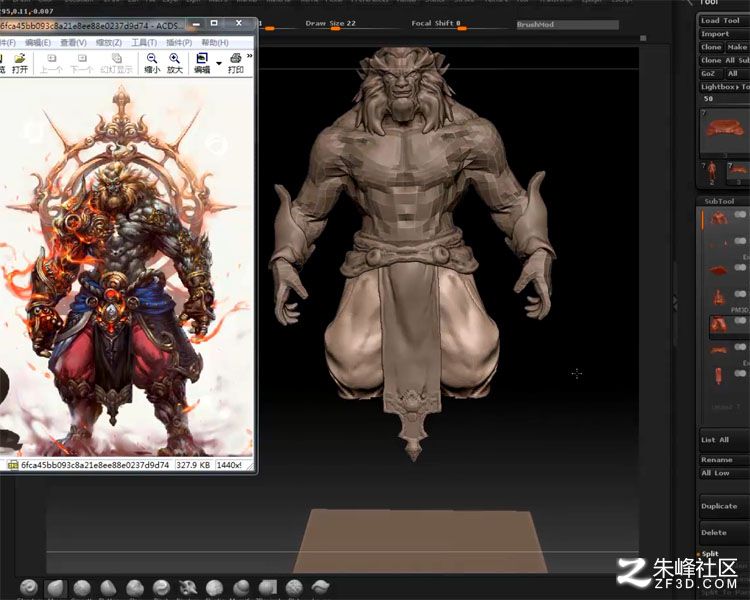Viewport: 750px width, 600px height.
Task: Open the 帮助(H) menu
Action: point(215,43)
